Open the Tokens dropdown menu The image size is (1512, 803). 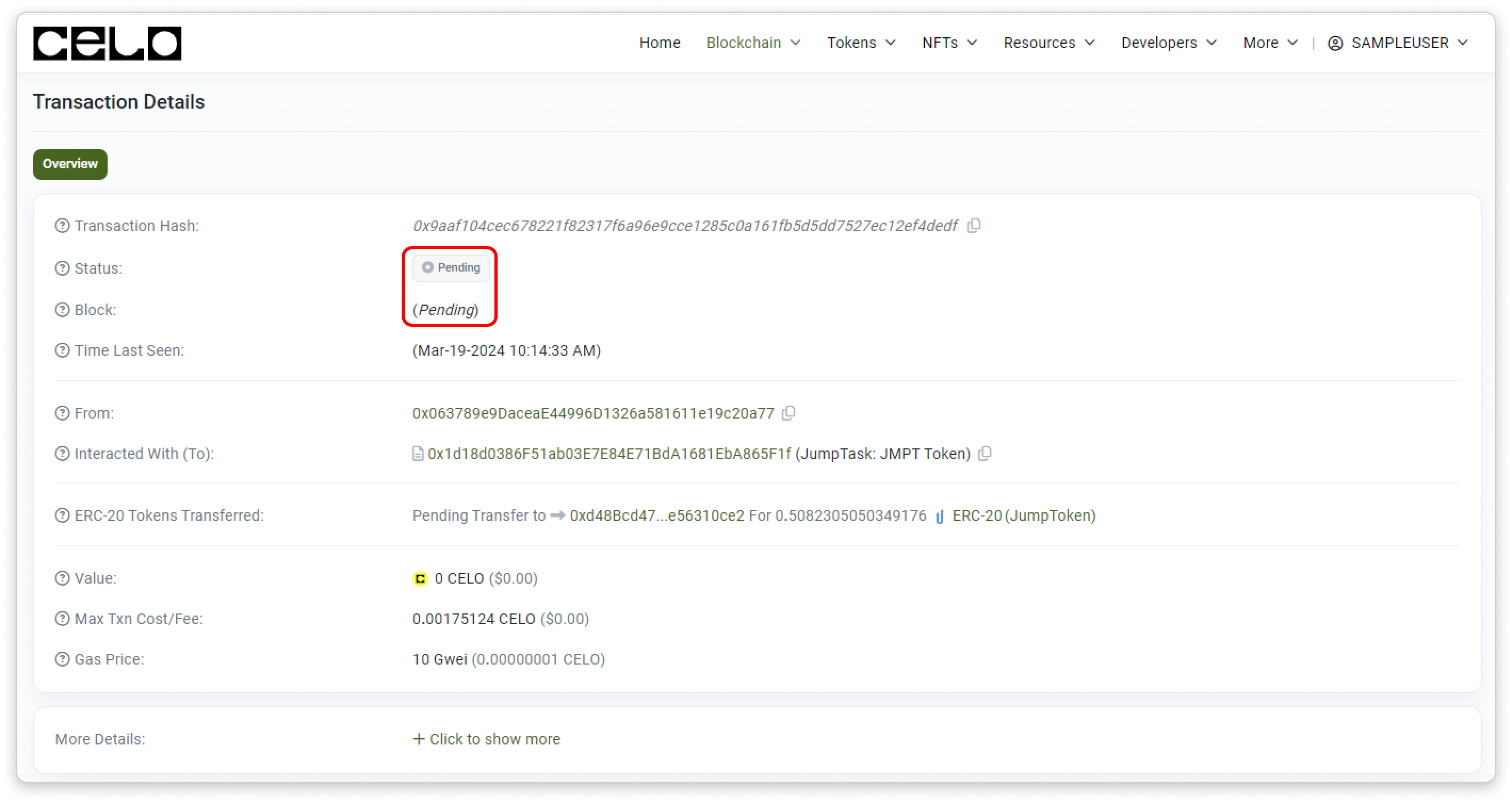pyautogui.click(x=861, y=43)
